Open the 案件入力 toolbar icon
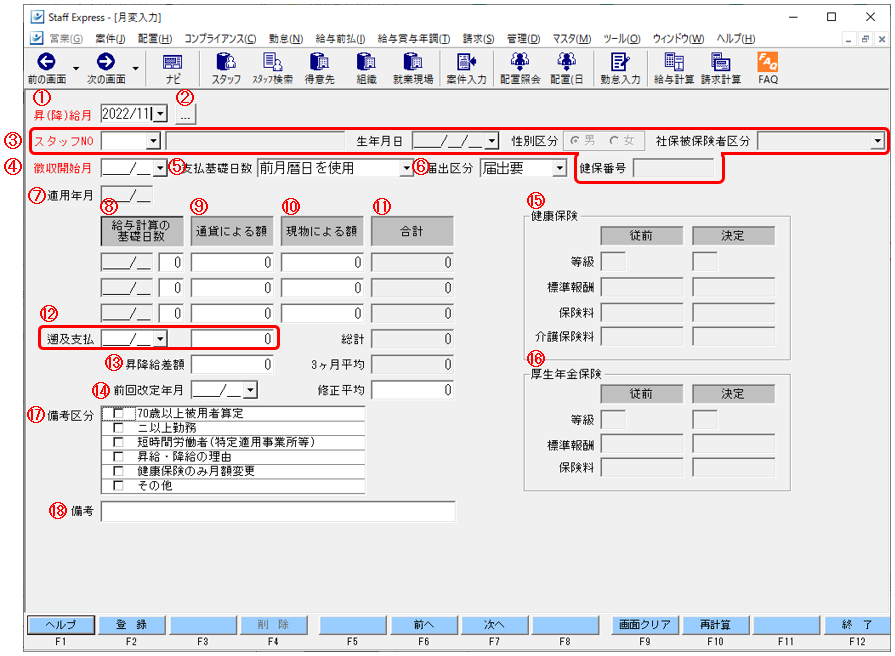Viewport: 895px width, 656px height. coord(466,62)
